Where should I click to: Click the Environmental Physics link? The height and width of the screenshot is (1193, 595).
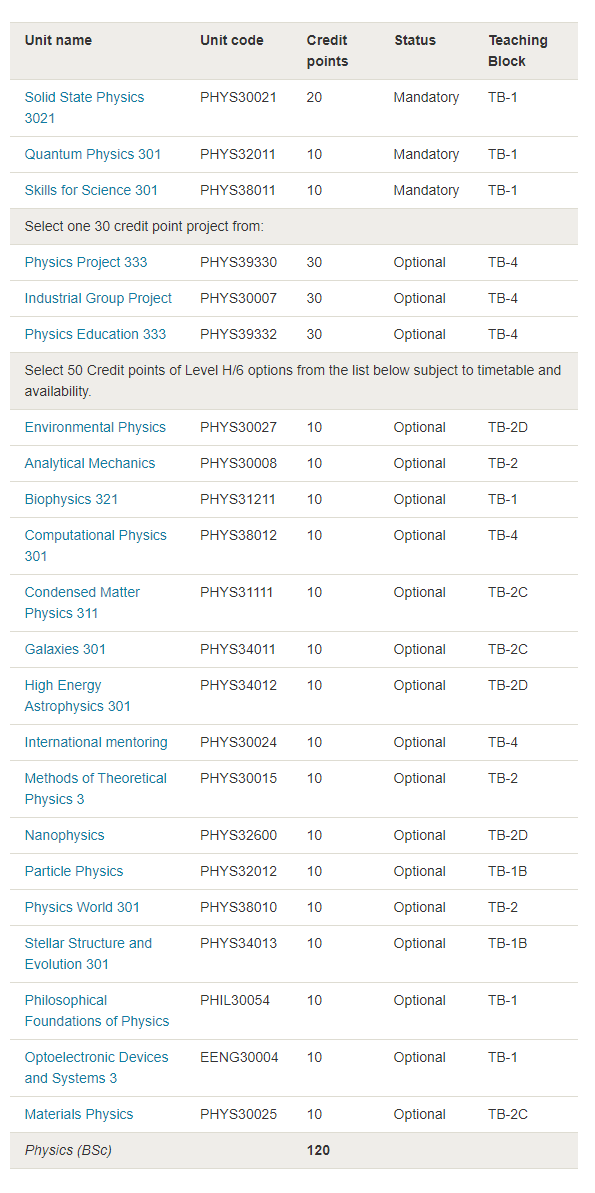(x=95, y=428)
